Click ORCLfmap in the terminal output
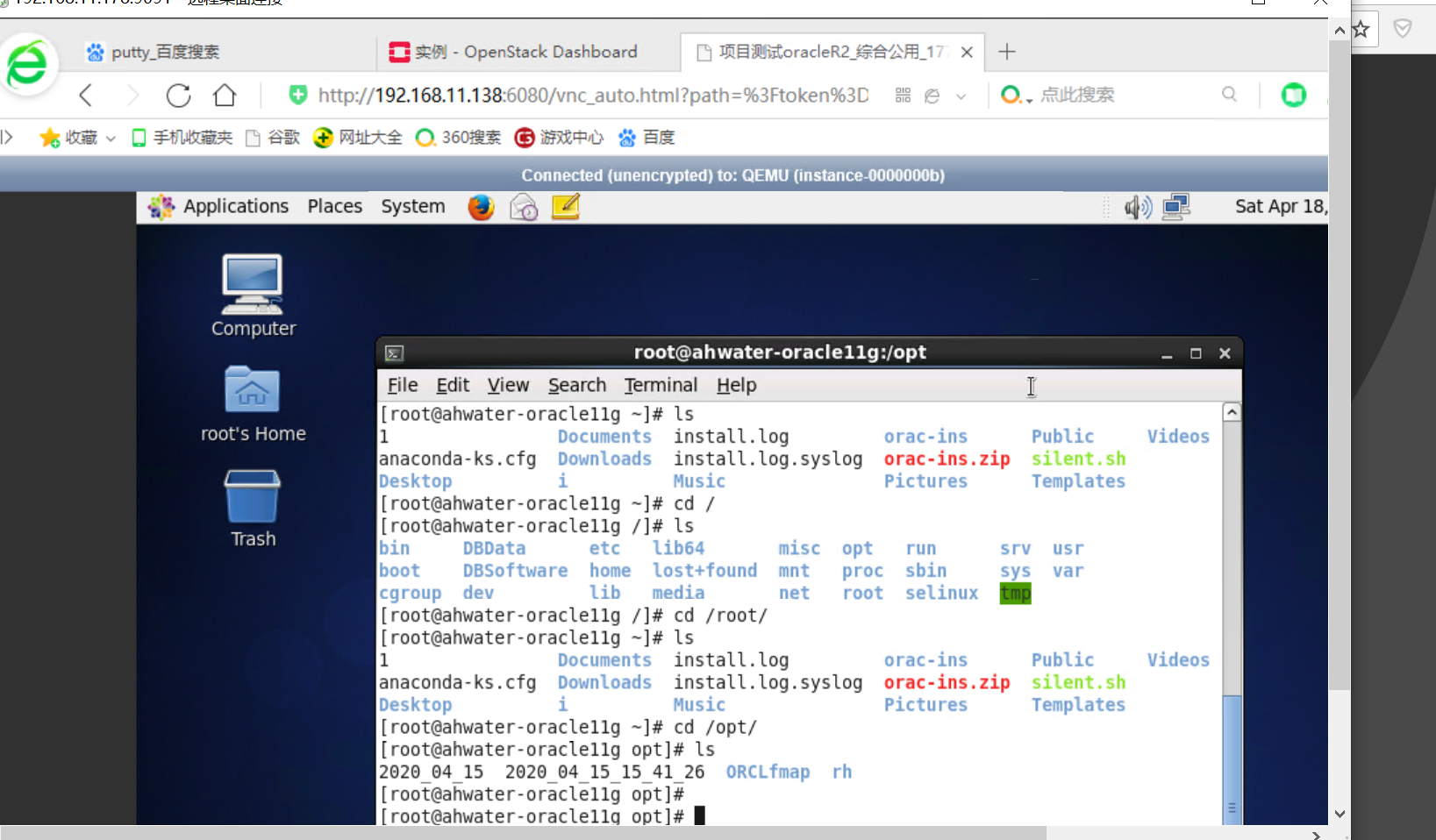 (768, 772)
